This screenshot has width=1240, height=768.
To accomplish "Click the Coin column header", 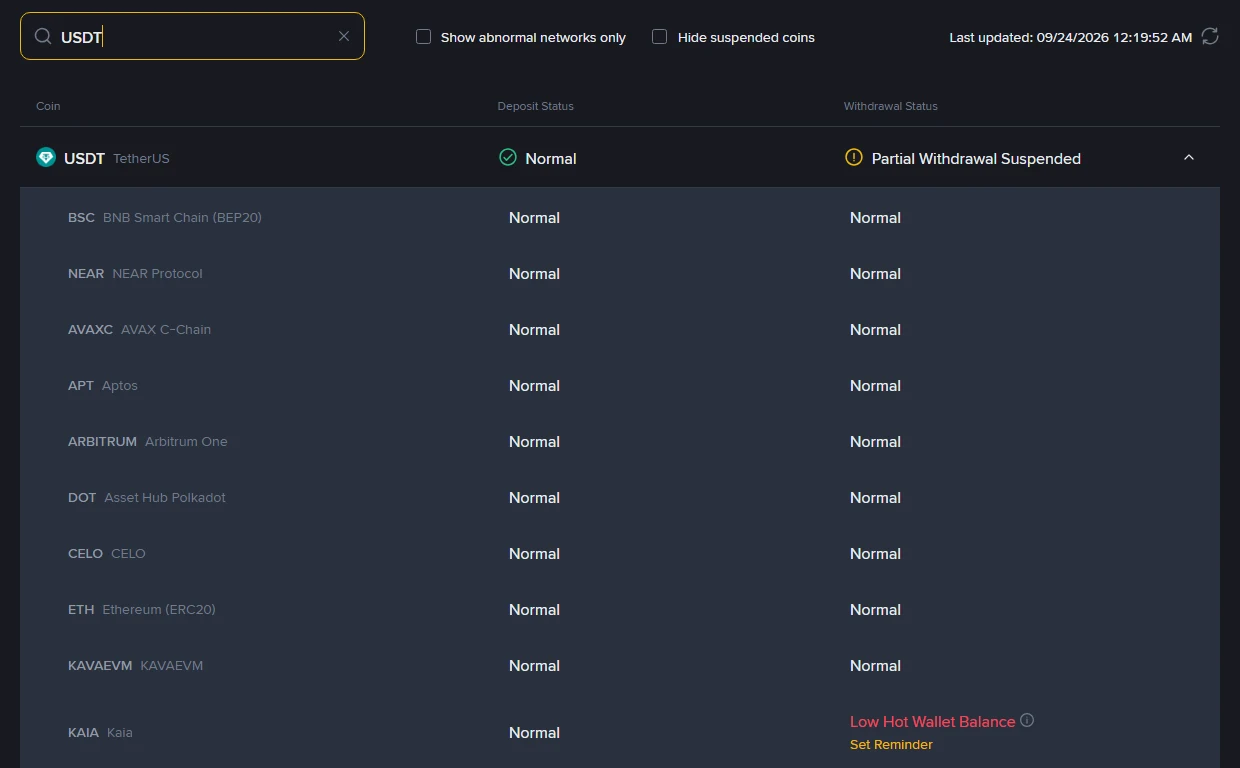I will click(x=48, y=106).
